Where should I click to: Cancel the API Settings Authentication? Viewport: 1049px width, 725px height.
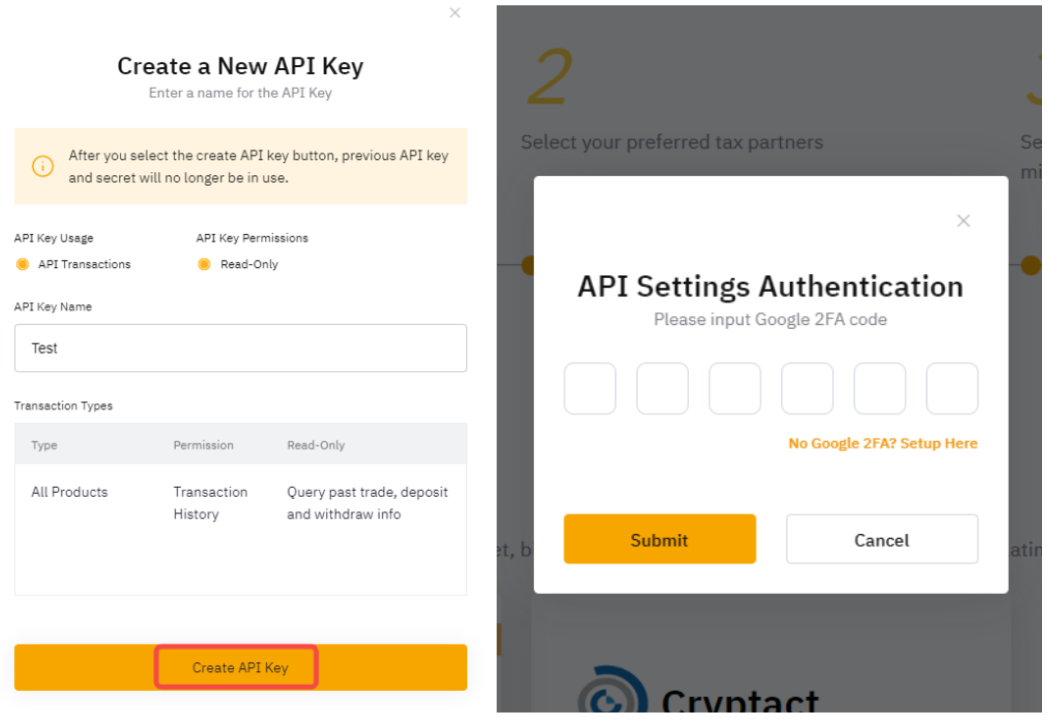(x=881, y=539)
